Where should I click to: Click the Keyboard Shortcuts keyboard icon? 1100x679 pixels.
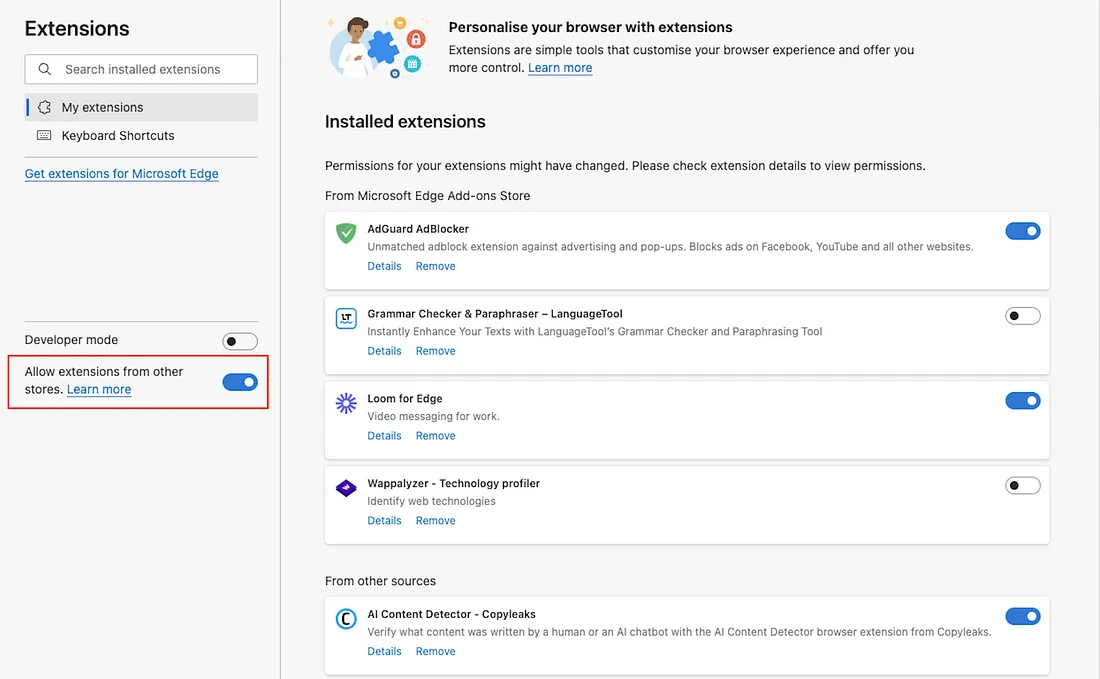click(44, 135)
